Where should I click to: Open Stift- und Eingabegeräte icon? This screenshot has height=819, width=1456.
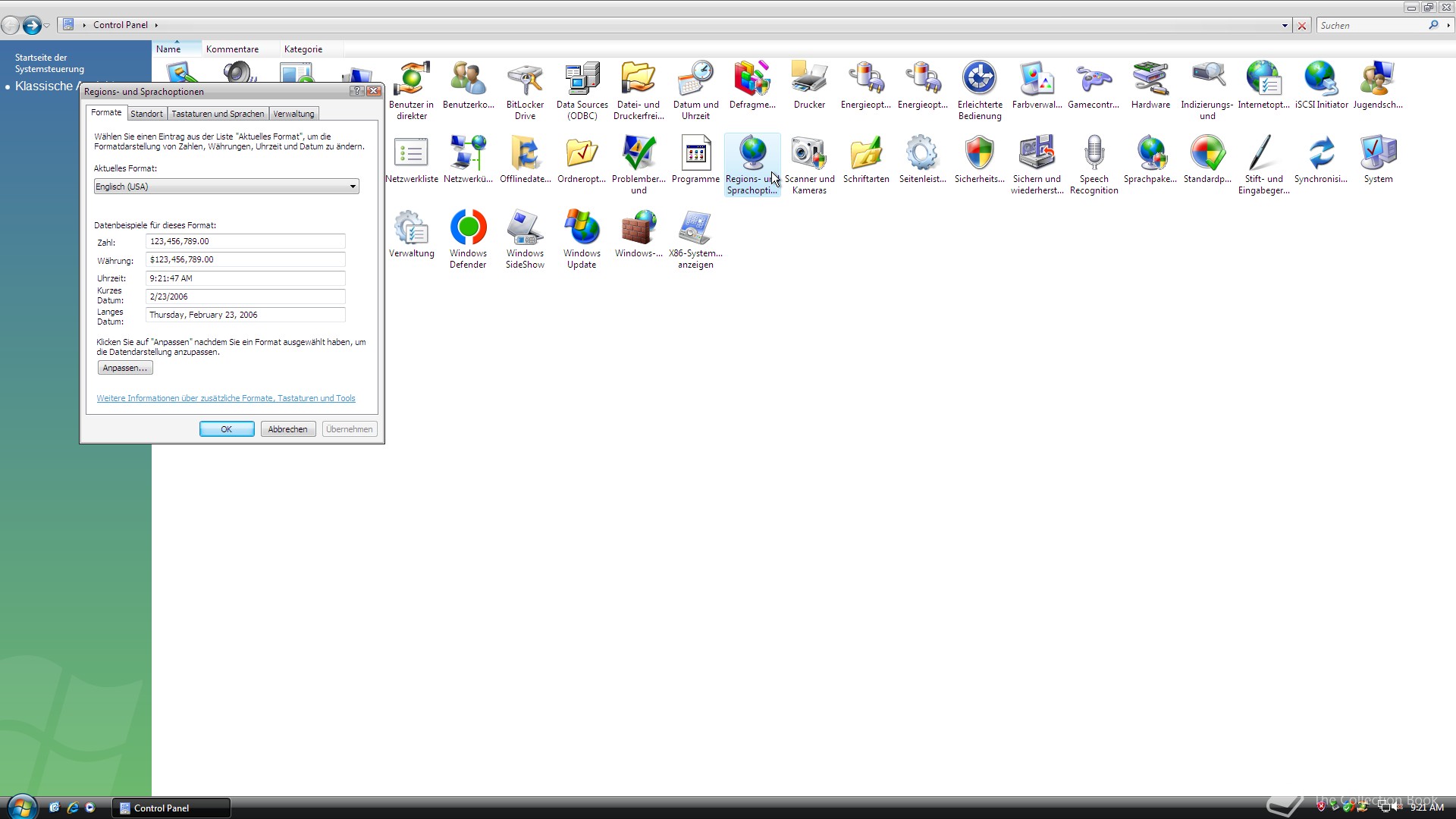(x=1264, y=165)
